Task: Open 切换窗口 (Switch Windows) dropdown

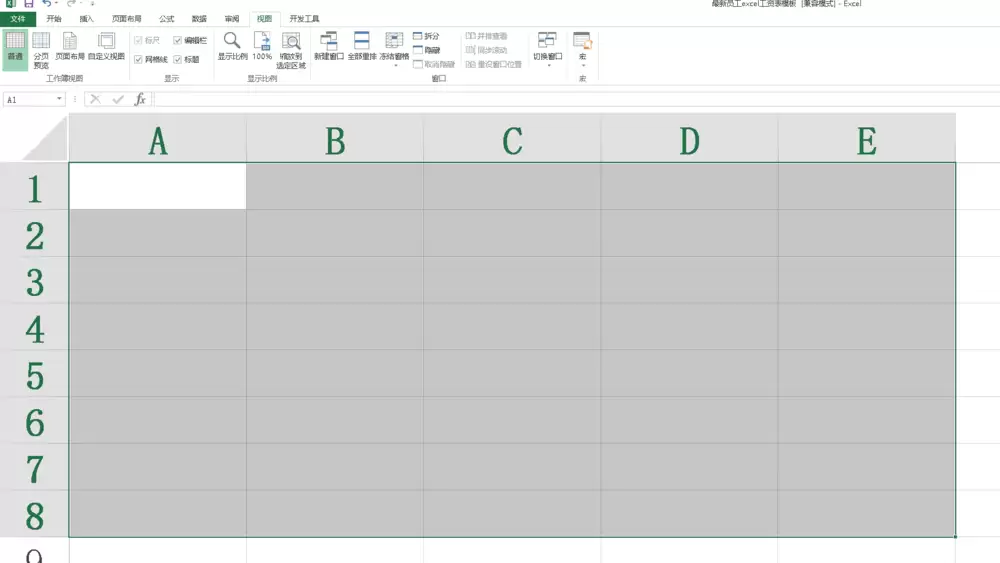Action: click(547, 48)
